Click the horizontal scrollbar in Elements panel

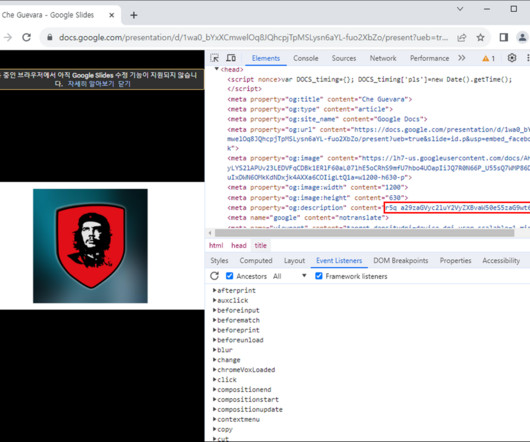pos(364,233)
